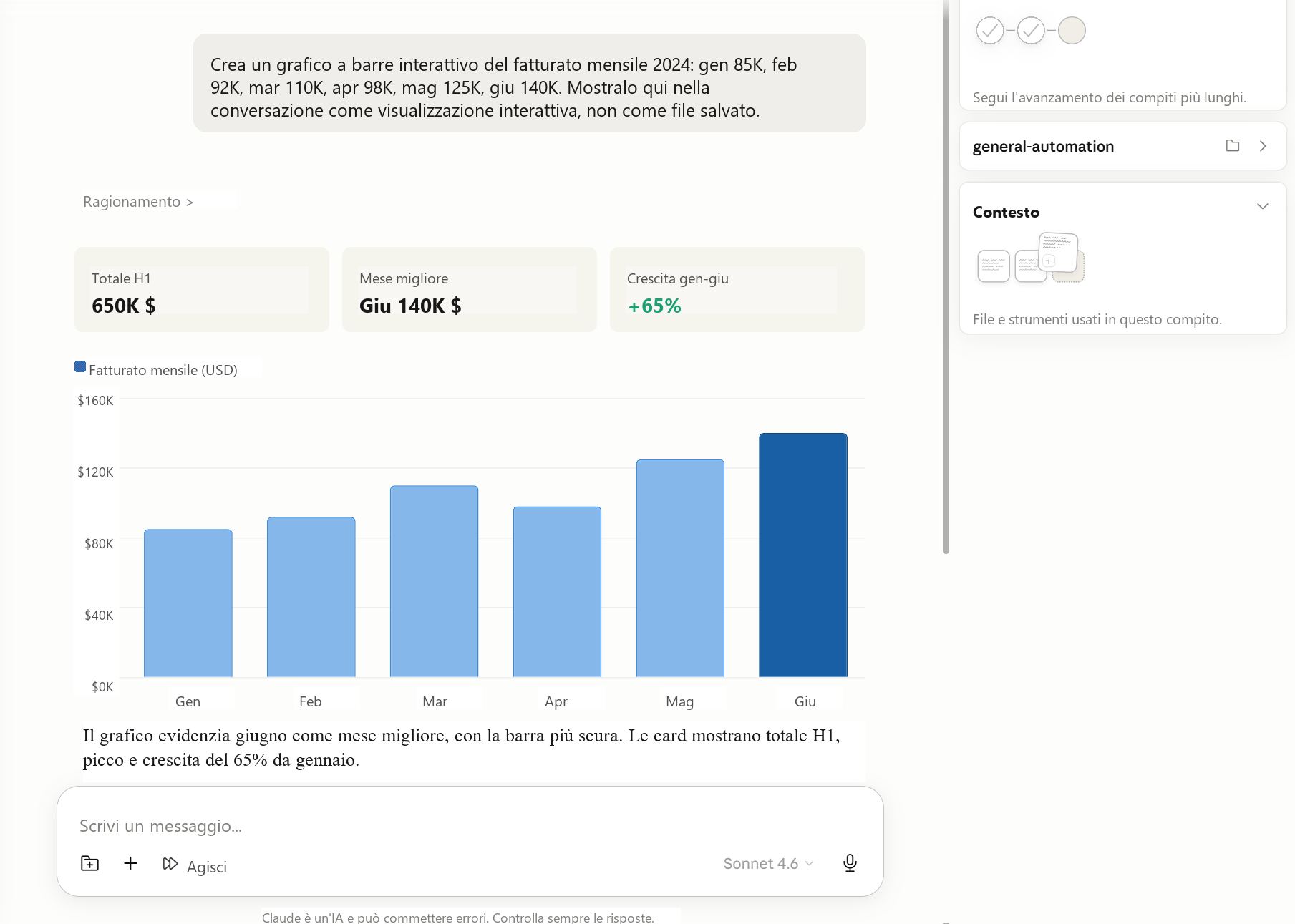Viewport: 1295px width, 924px height.
Task: Click the general-automation chevron arrow
Action: 1263,146
